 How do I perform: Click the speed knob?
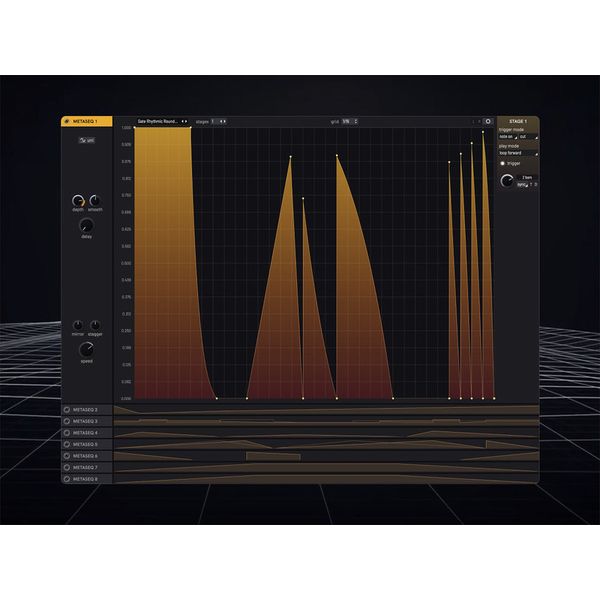point(86,350)
